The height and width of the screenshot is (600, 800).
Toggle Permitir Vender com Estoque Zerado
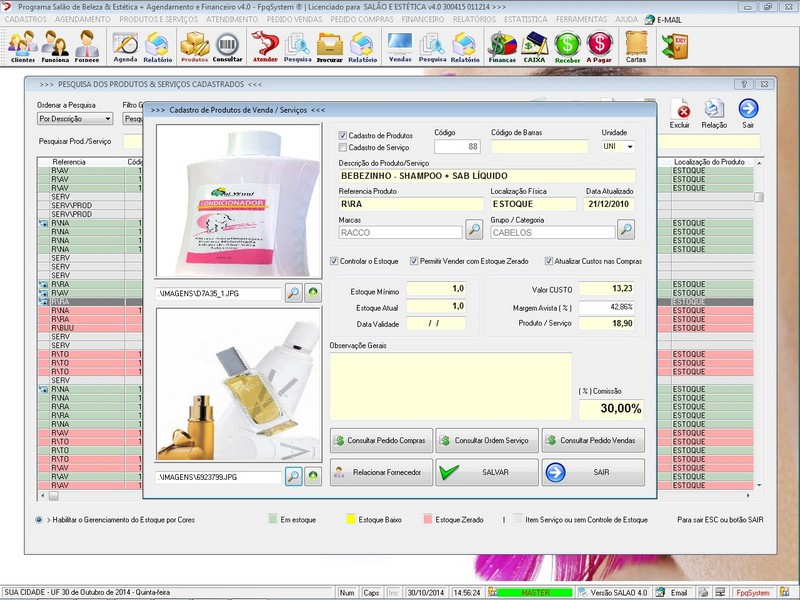(414, 261)
